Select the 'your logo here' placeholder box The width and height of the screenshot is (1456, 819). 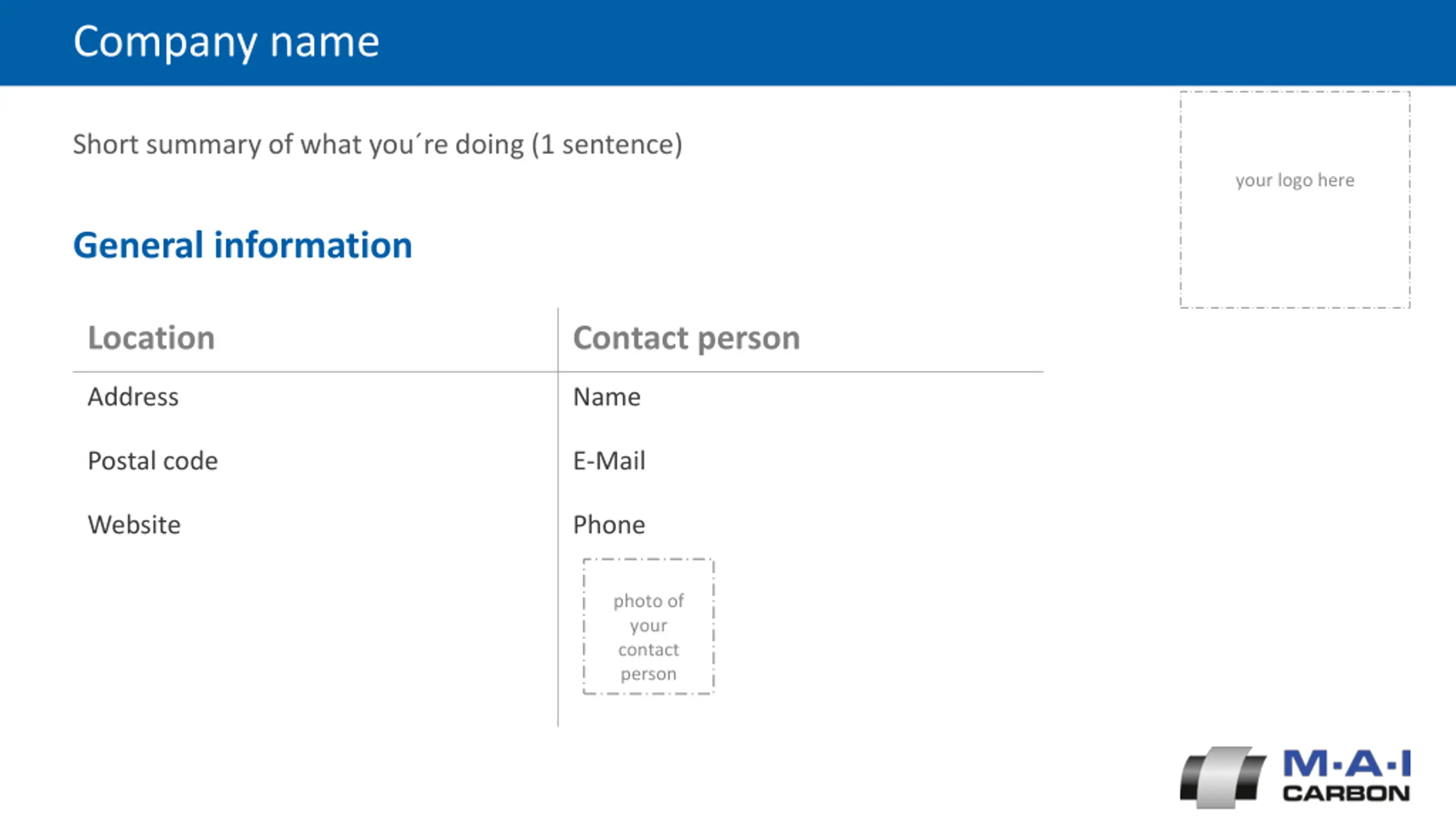click(x=1295, y=200)
